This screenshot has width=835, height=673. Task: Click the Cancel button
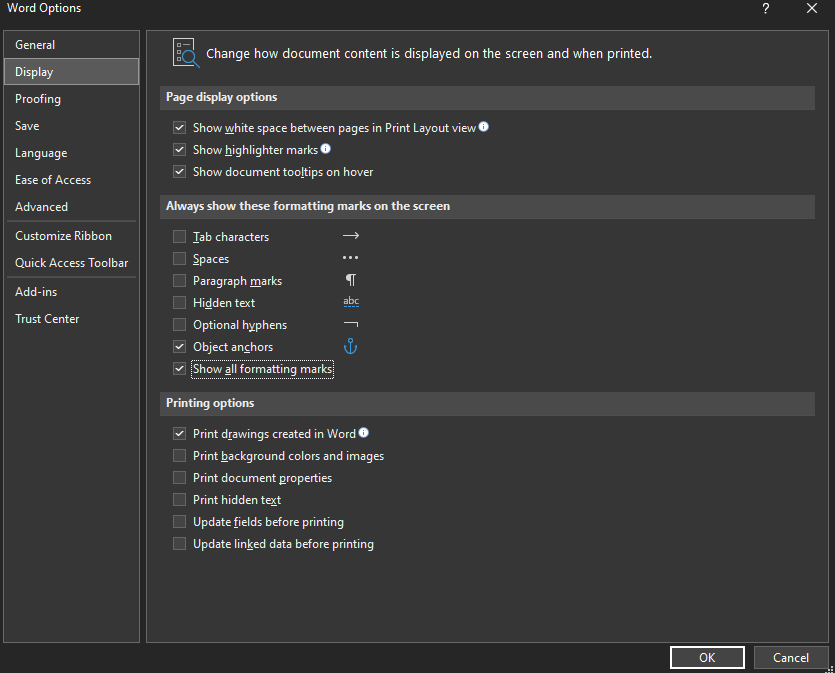(791, 658)
